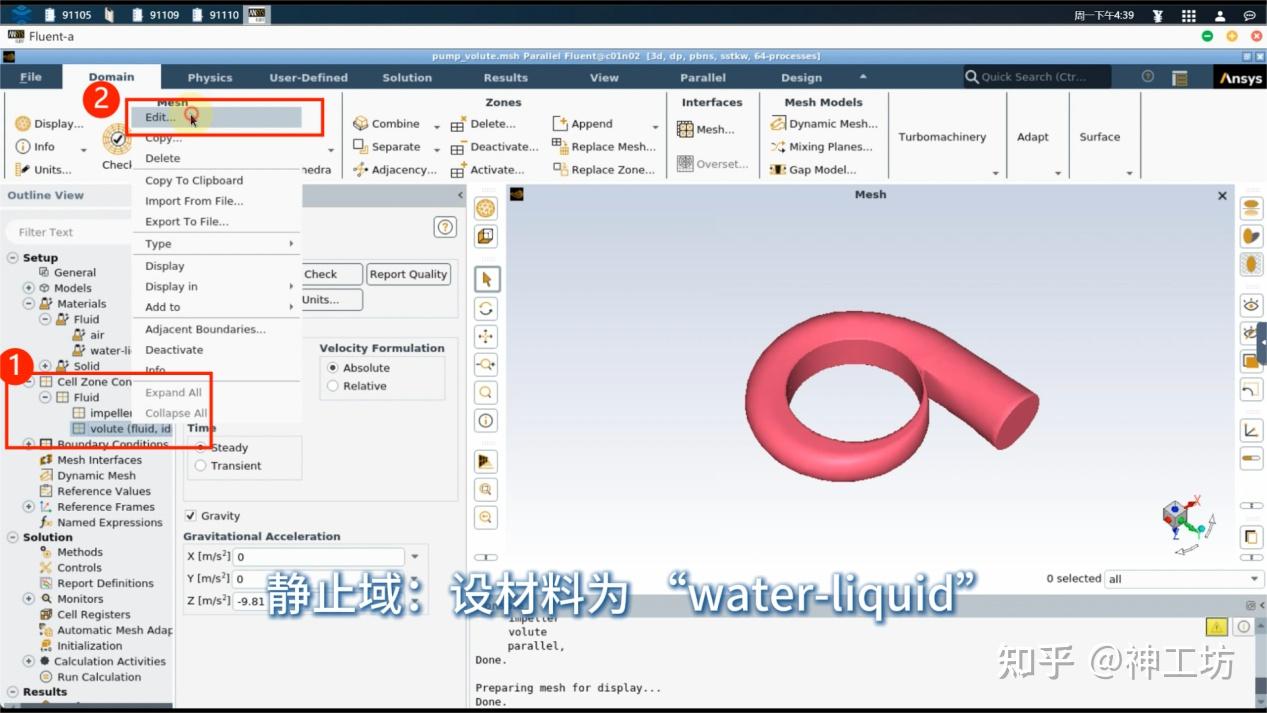Open the help question mark in task page
1267x713 pixels.
tap(445, 227)
